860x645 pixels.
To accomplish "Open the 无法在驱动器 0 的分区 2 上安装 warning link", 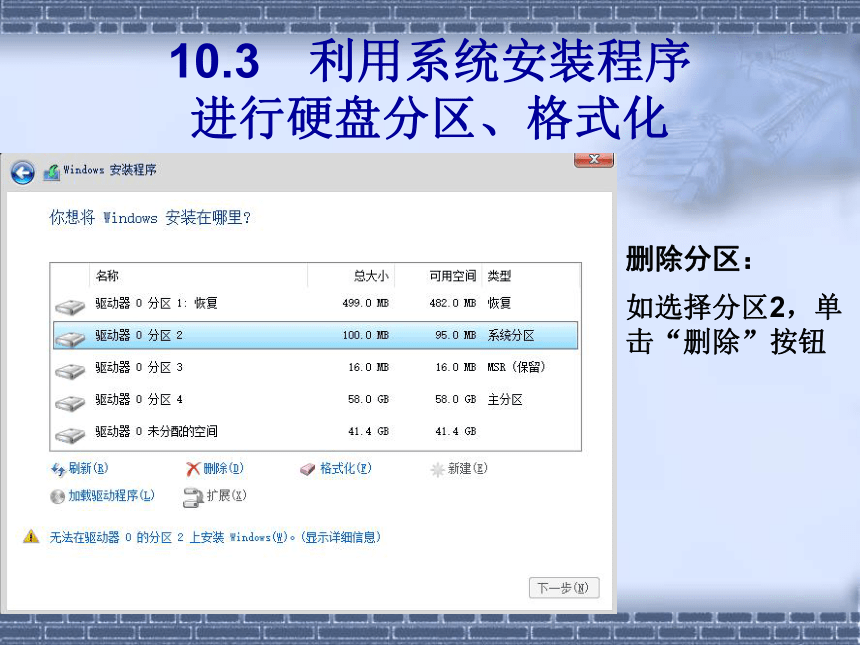I will click(x=215, y=537).
